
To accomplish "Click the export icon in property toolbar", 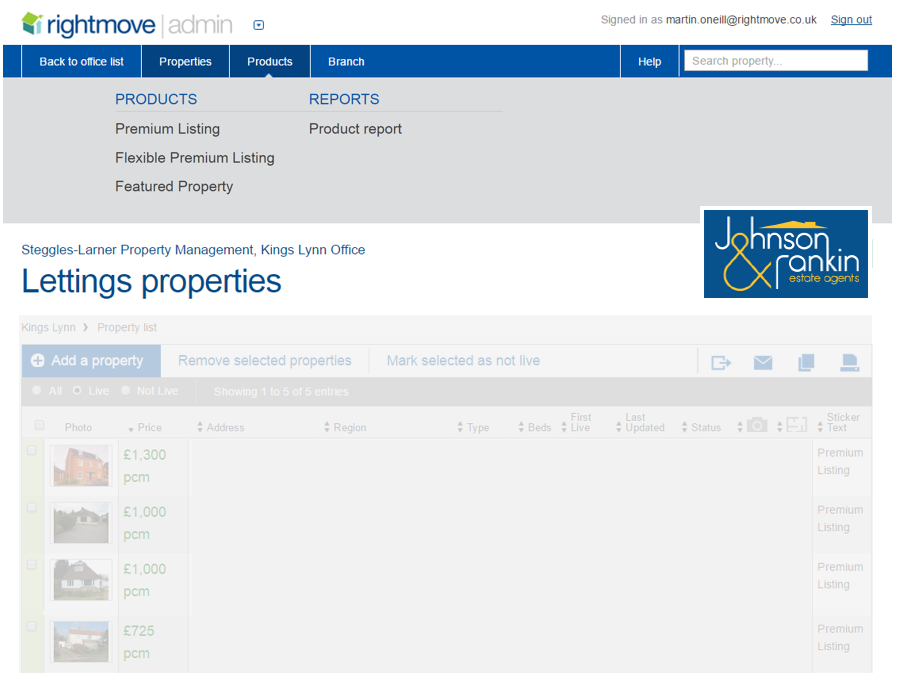I will [721, 363].
